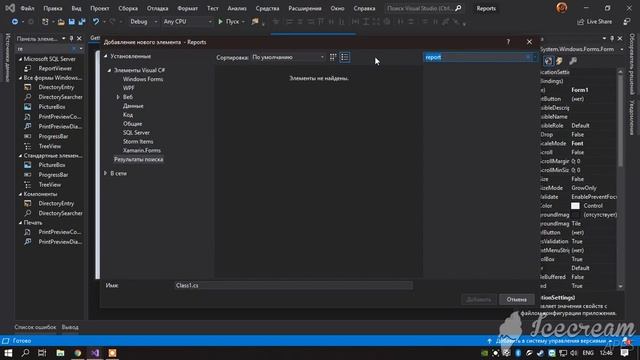This screenshot has height=360, width=640.
Task: Open the Сортировка По умолчанию dropdown
Action: [x=288, y=58]
